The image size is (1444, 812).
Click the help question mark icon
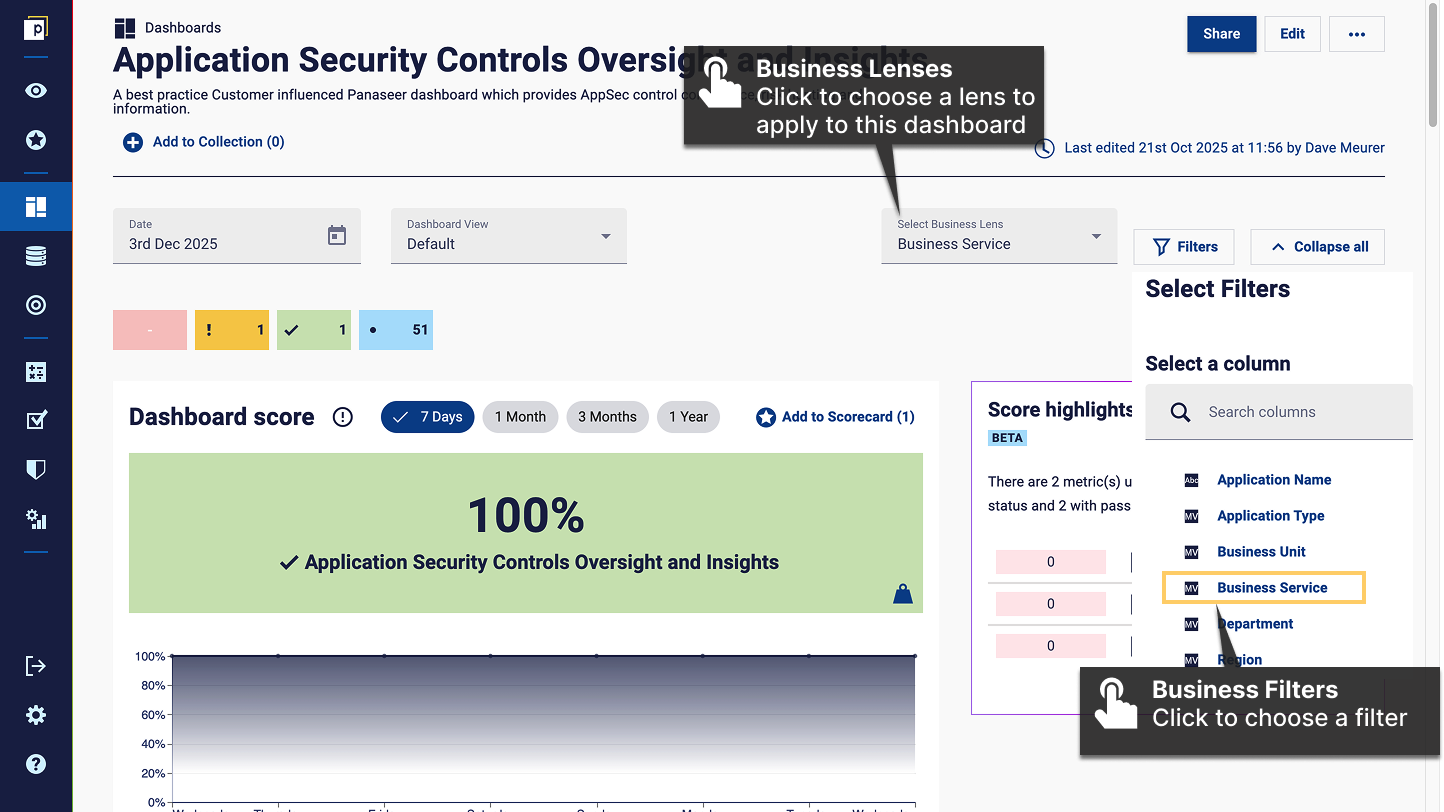click(36, 764)
